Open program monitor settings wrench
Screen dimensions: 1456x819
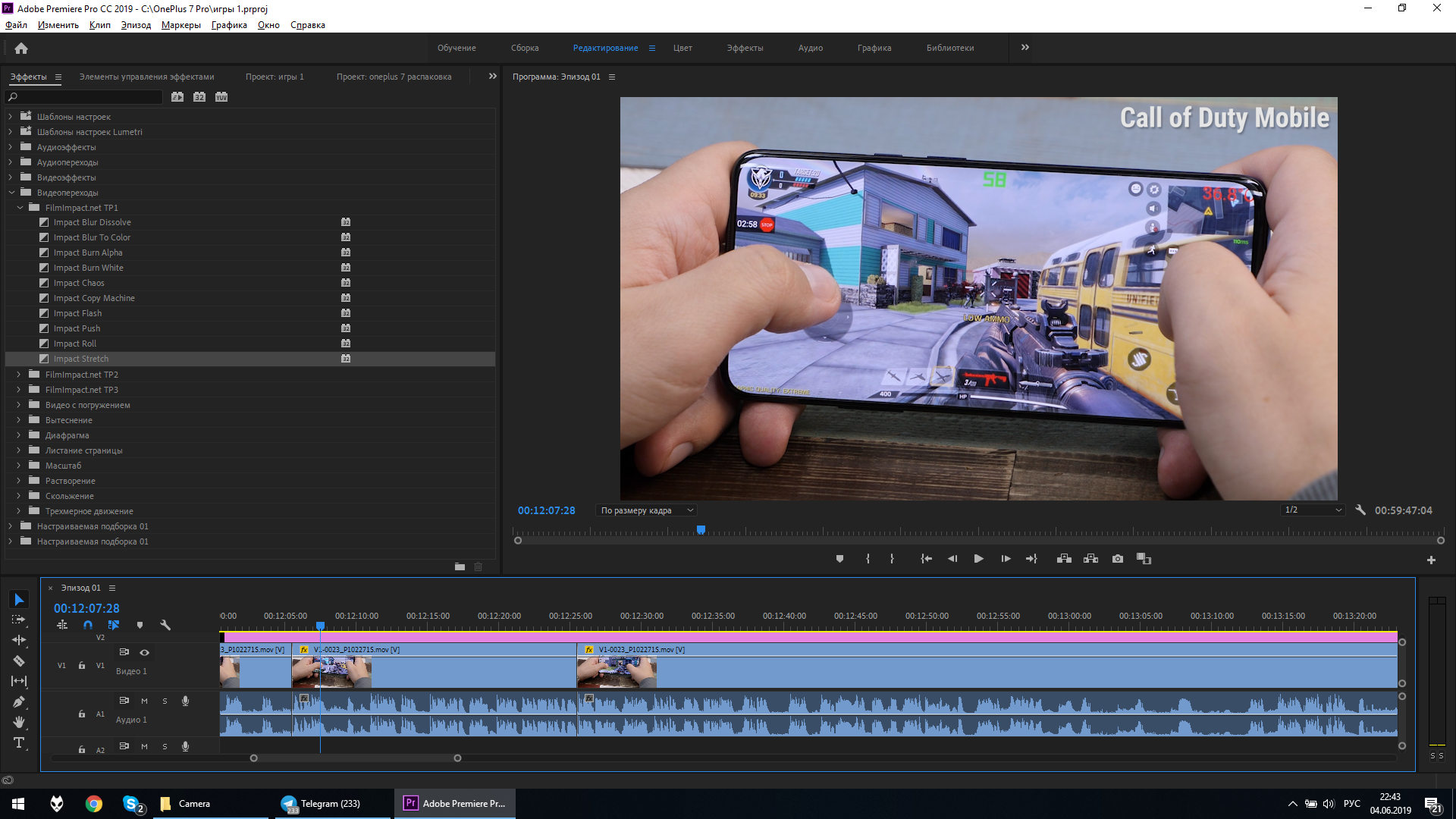tap(1360, 510)
